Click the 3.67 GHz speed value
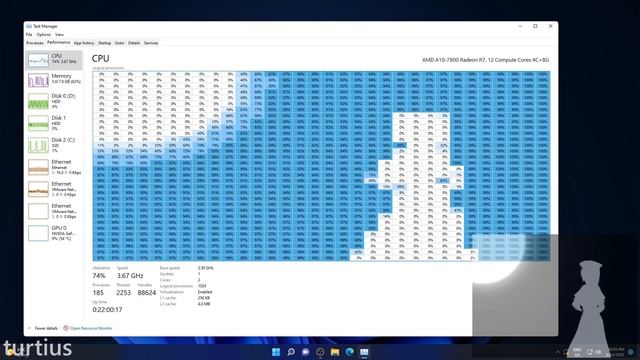The image size is (640, 360). (130, 276)
